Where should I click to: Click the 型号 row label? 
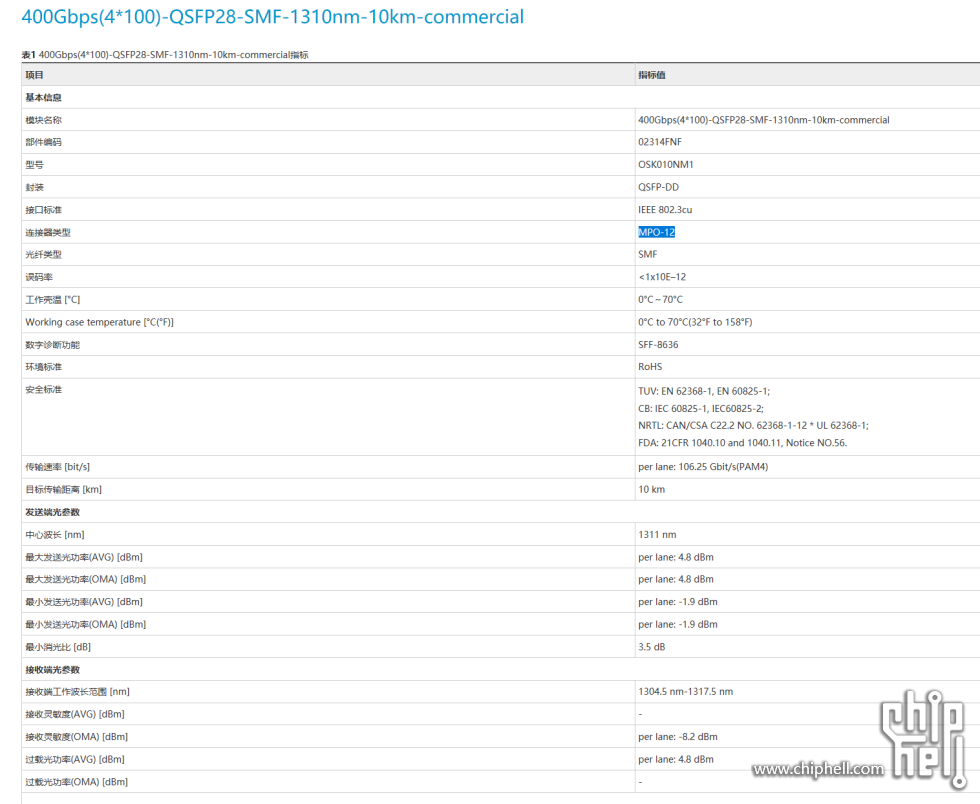click(34, 165)
